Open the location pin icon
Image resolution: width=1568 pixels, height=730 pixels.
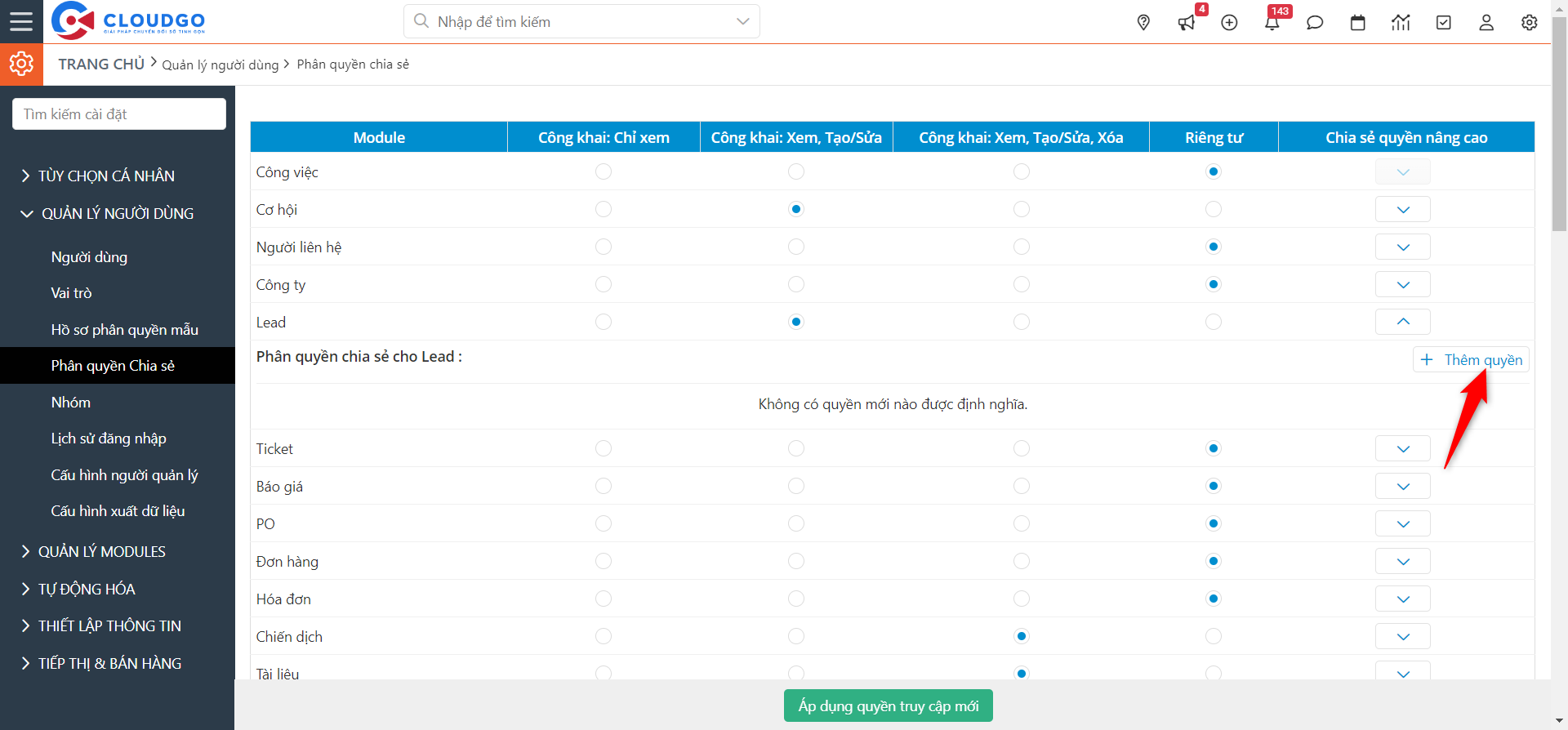(x=1143, y=23)
